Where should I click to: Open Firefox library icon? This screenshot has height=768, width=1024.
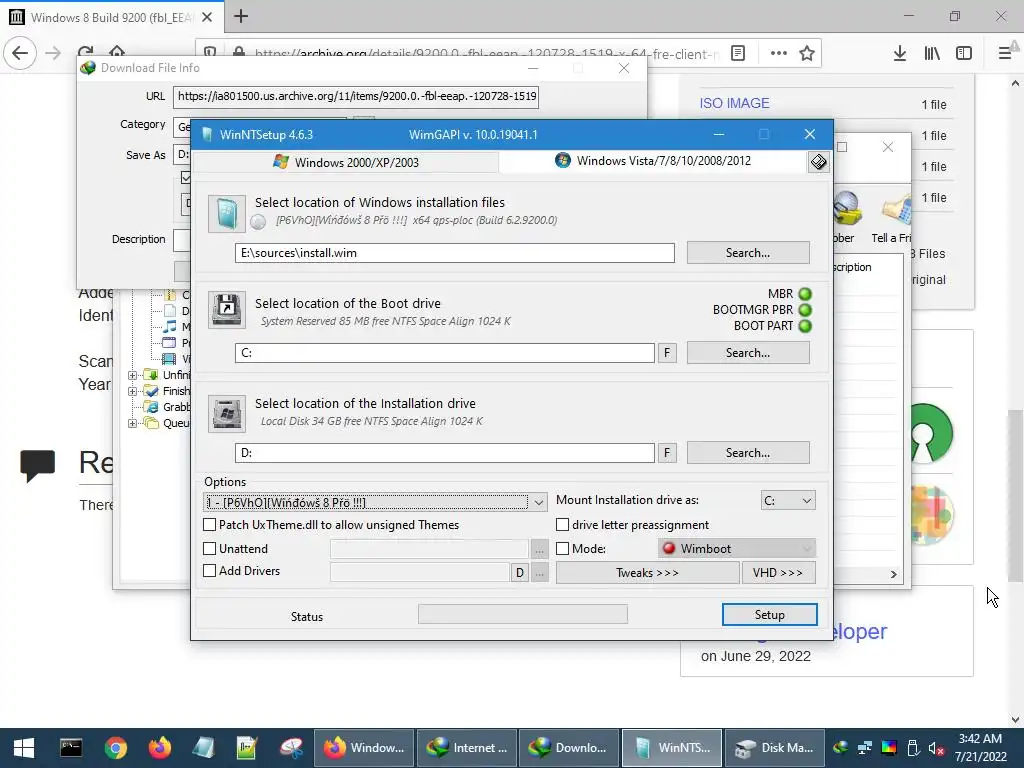[x=932, y=54]
